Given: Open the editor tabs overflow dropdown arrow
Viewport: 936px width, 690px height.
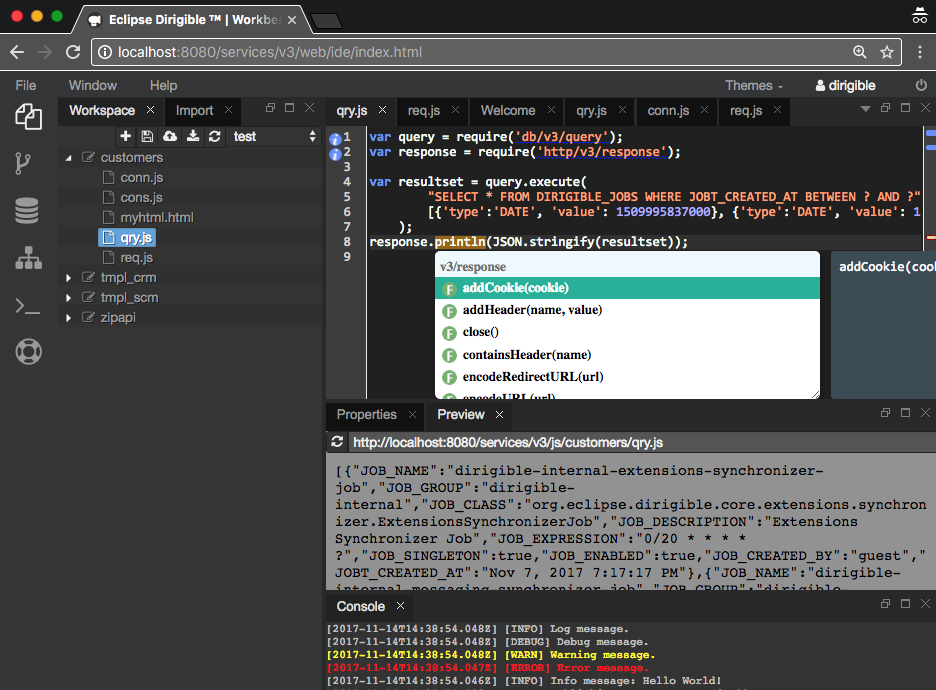Looking at the screenshot, I should (x=865, y=109).
